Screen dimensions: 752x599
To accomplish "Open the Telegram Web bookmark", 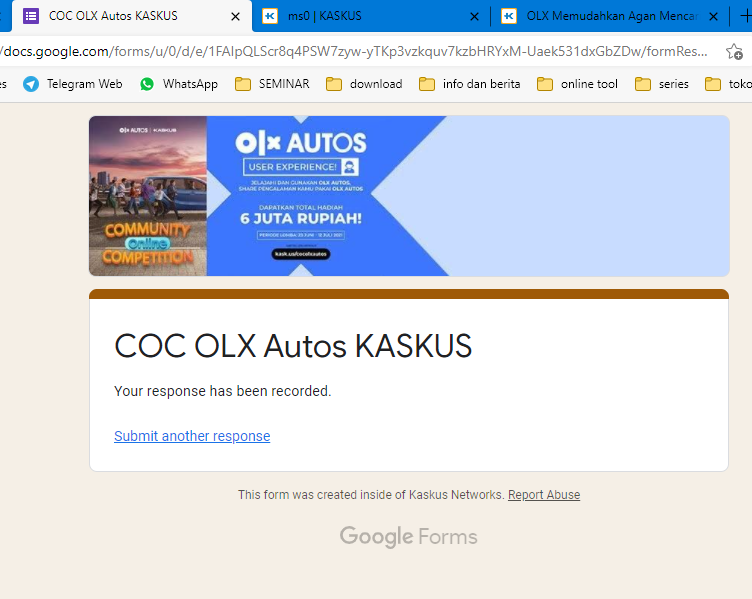I will (72, 84).
